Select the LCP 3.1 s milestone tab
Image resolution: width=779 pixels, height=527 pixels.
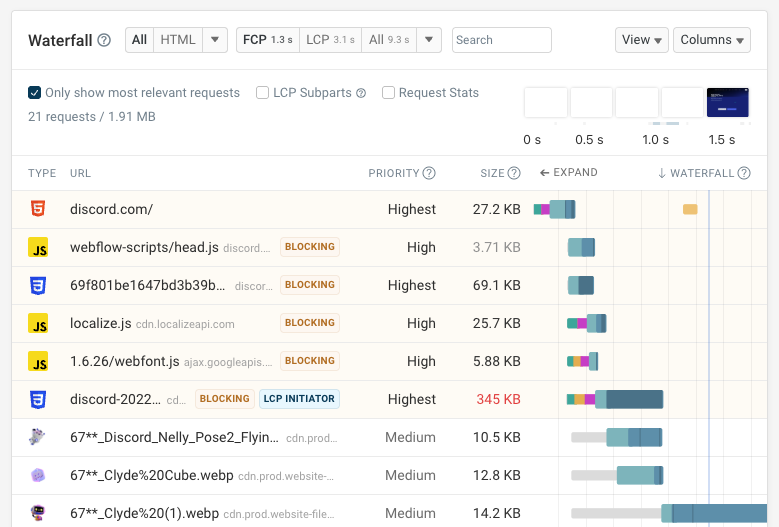tap(330, 40)
